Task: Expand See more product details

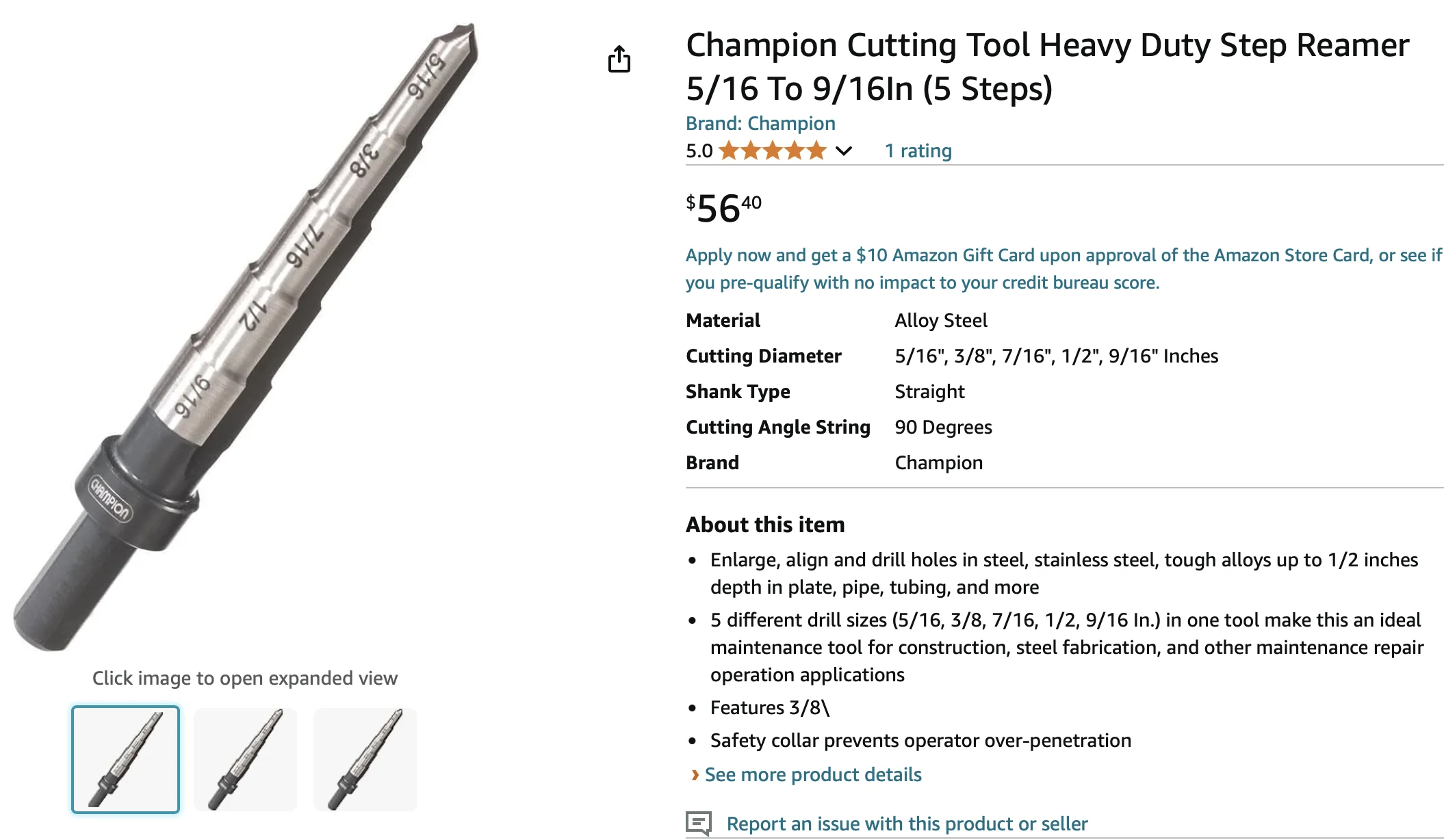Action: click(x=813, y=774)
